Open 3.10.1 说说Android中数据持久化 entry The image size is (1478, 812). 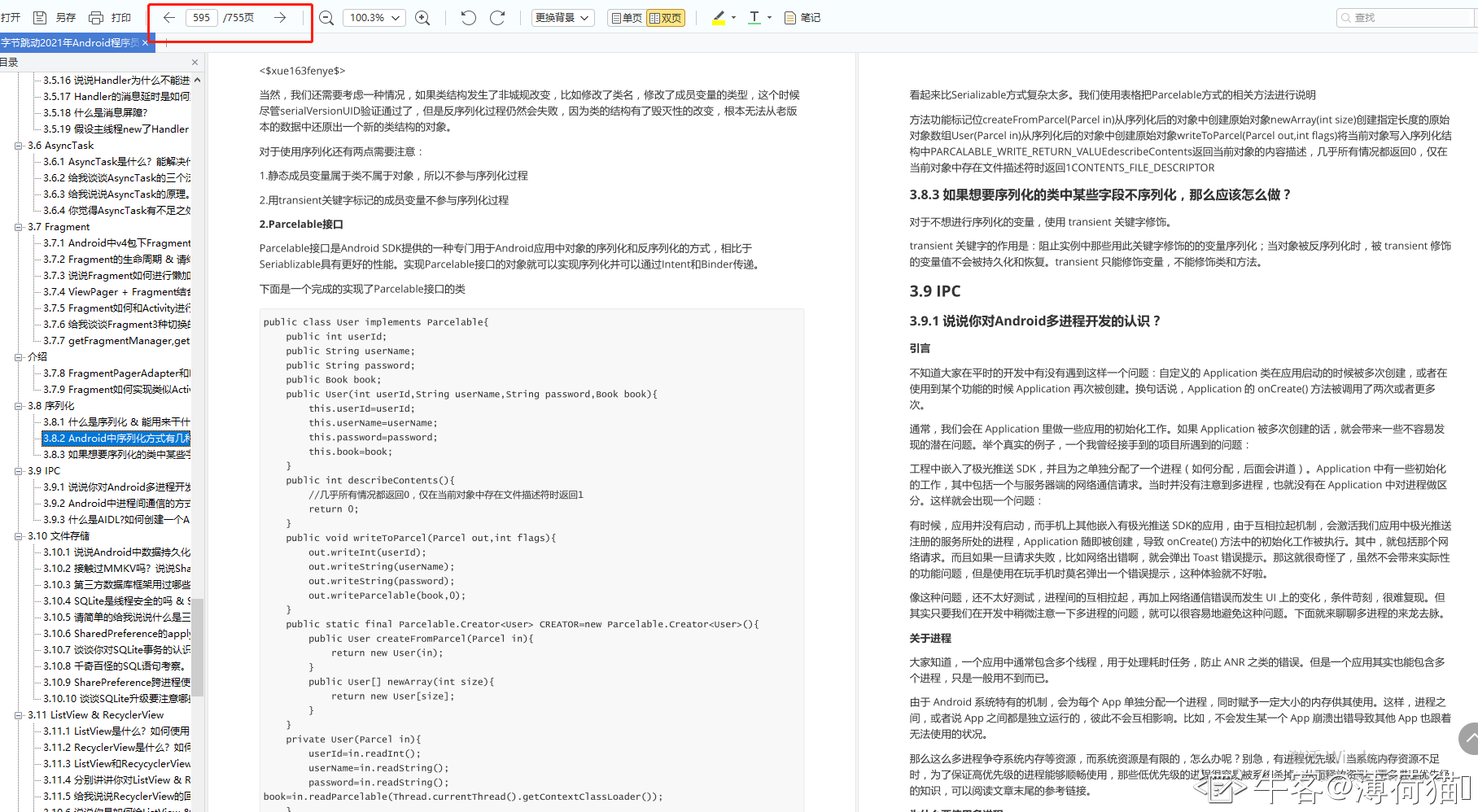click(116, 552)
